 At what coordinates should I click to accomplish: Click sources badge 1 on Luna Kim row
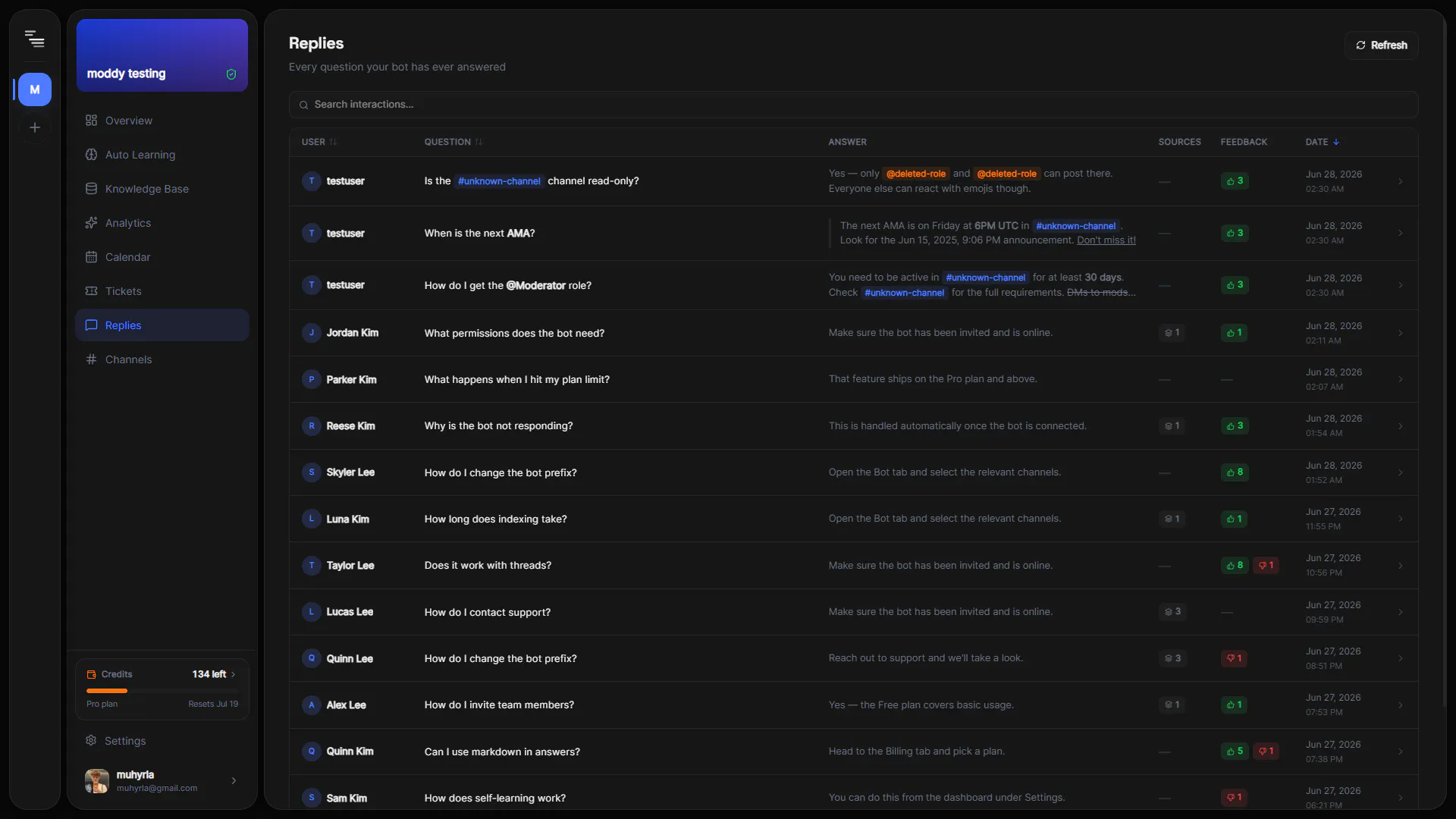[x=1172, y=519]
